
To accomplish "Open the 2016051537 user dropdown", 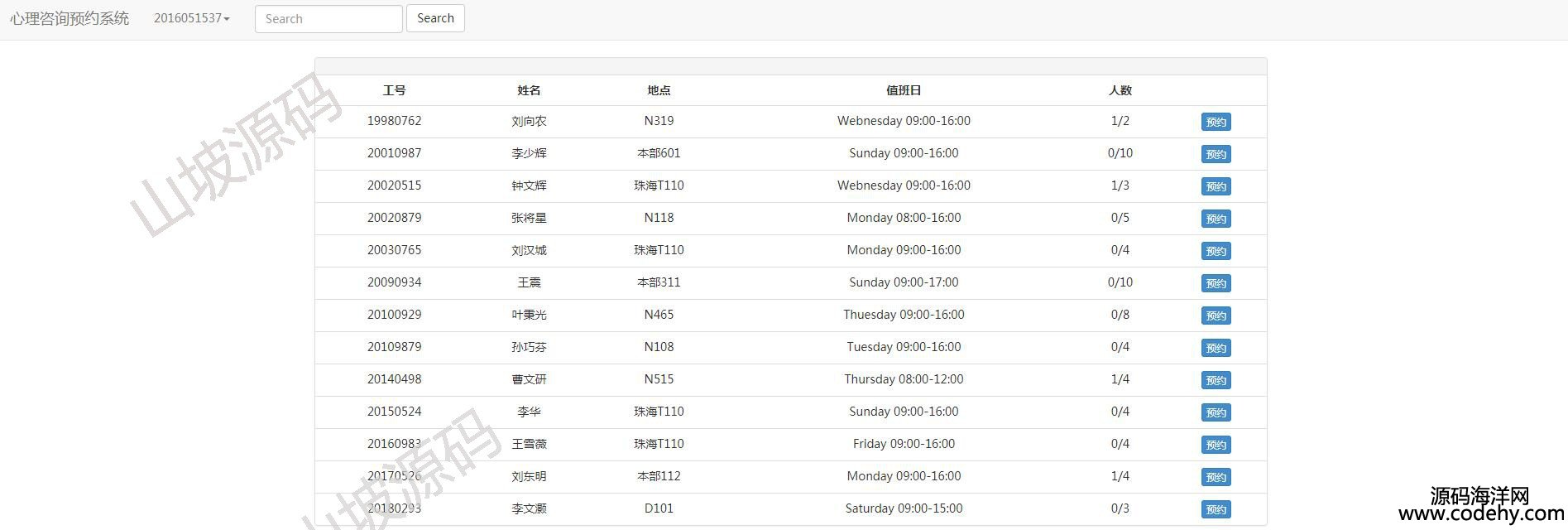I will click(x=192, y=18).
